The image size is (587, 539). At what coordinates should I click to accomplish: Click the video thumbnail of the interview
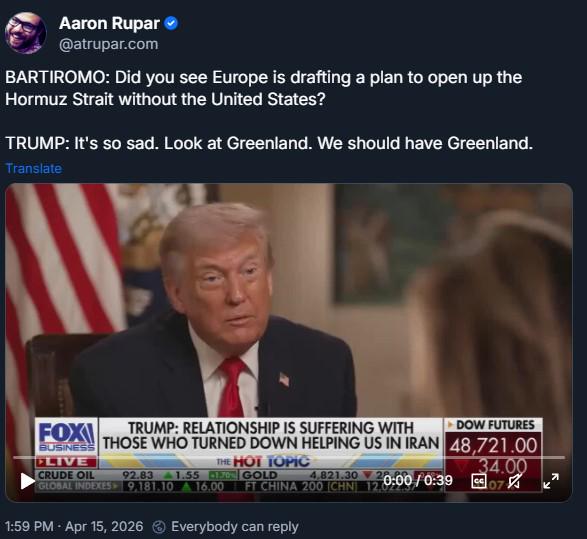point(289,342)
